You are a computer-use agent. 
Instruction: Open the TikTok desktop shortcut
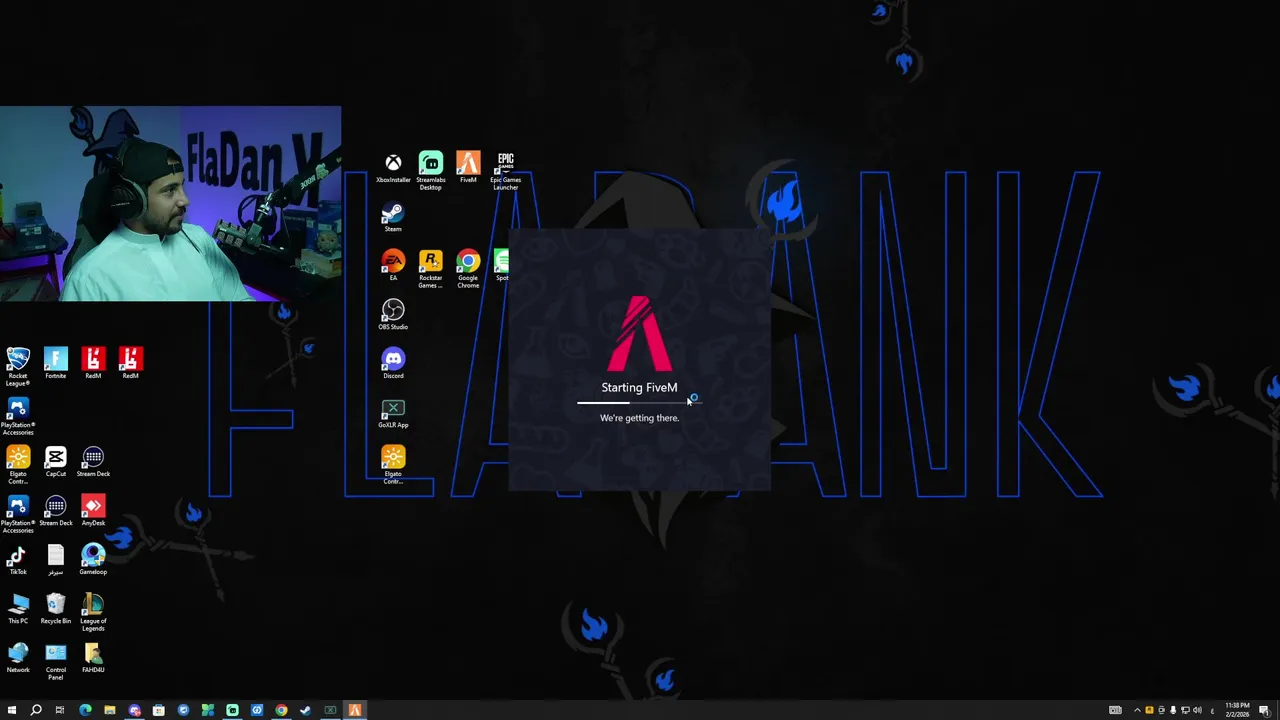coord(18,558)
